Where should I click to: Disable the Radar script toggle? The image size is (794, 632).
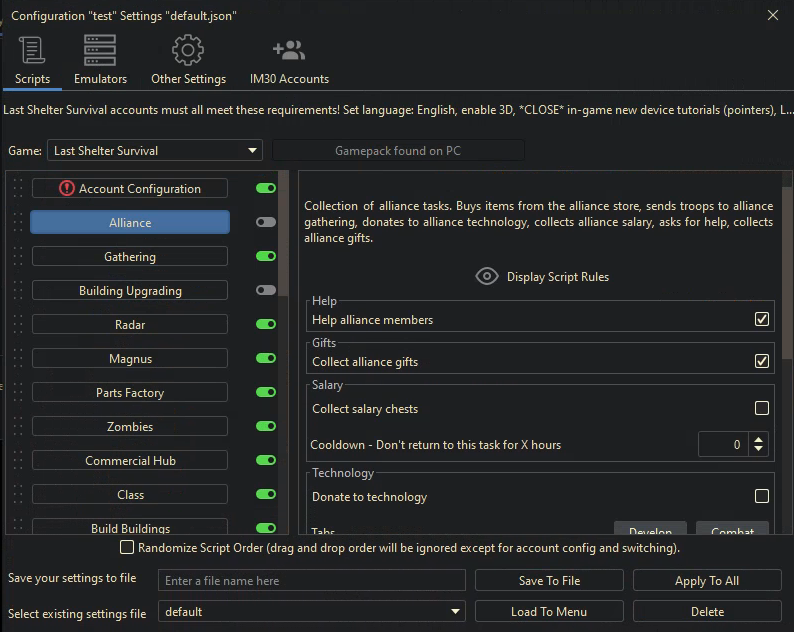click(x=265, y=325)
